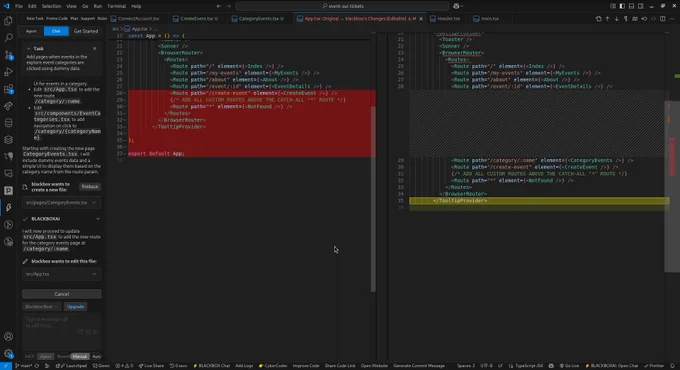Go to next change with the down arrow
The width and height of the screenshot is (680, 370).
(617, 19)
